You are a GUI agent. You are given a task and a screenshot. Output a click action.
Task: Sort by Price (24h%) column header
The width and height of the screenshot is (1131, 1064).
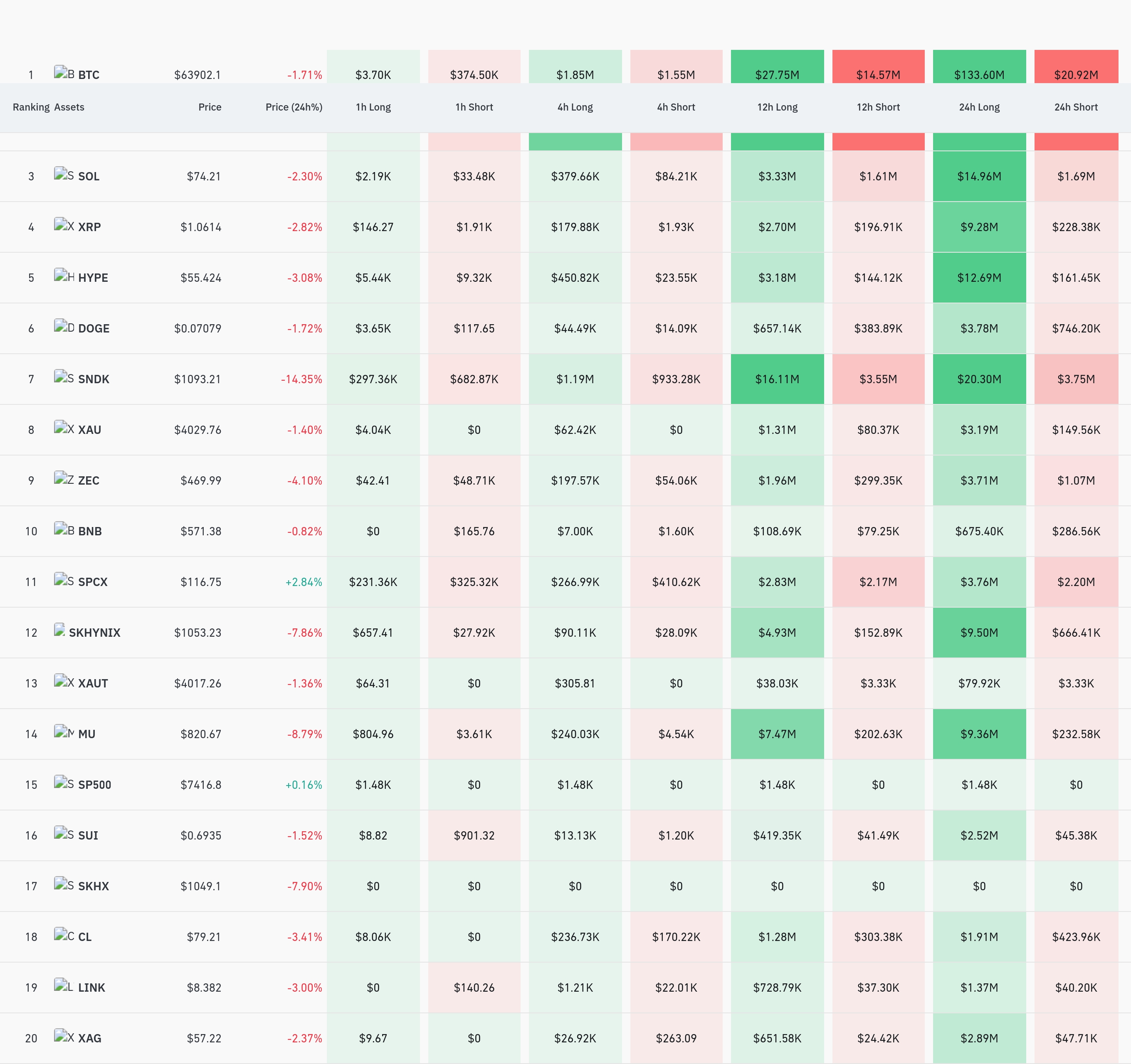point(294,107)
